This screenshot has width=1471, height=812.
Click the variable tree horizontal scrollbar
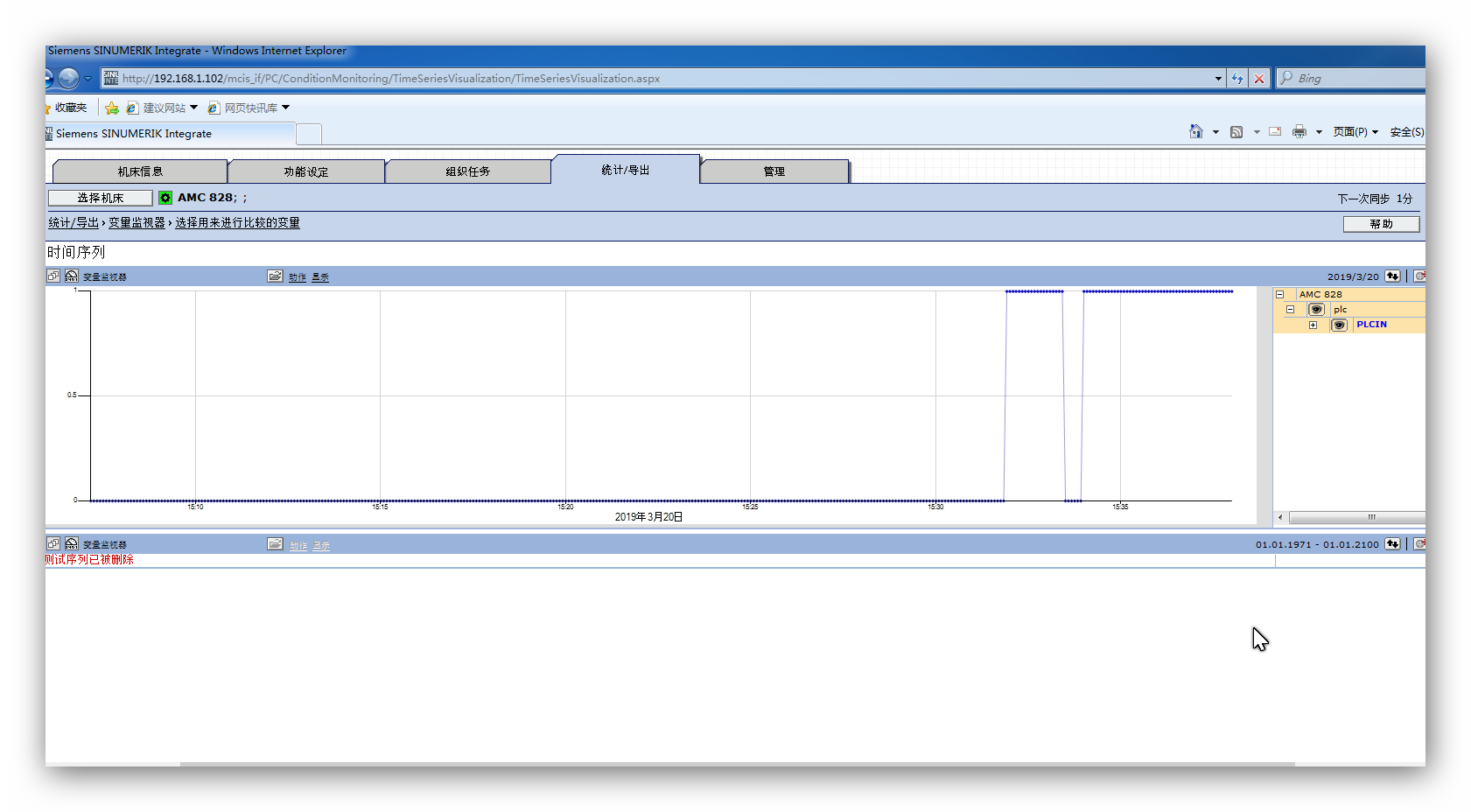[x=1356, y=517]
